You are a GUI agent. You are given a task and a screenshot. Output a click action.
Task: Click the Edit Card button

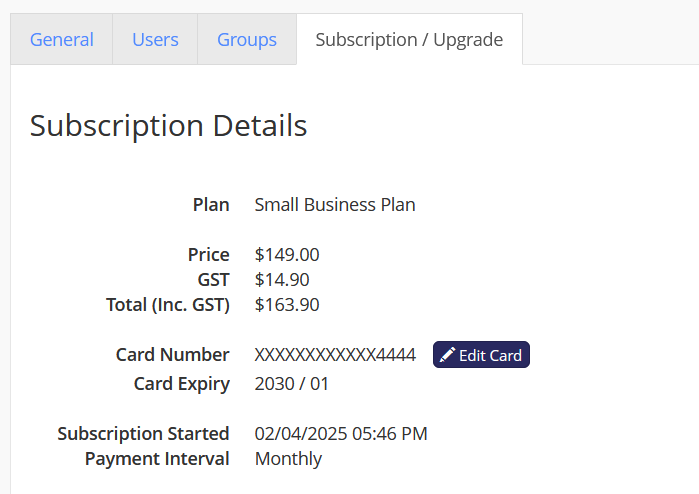(481, 355)
